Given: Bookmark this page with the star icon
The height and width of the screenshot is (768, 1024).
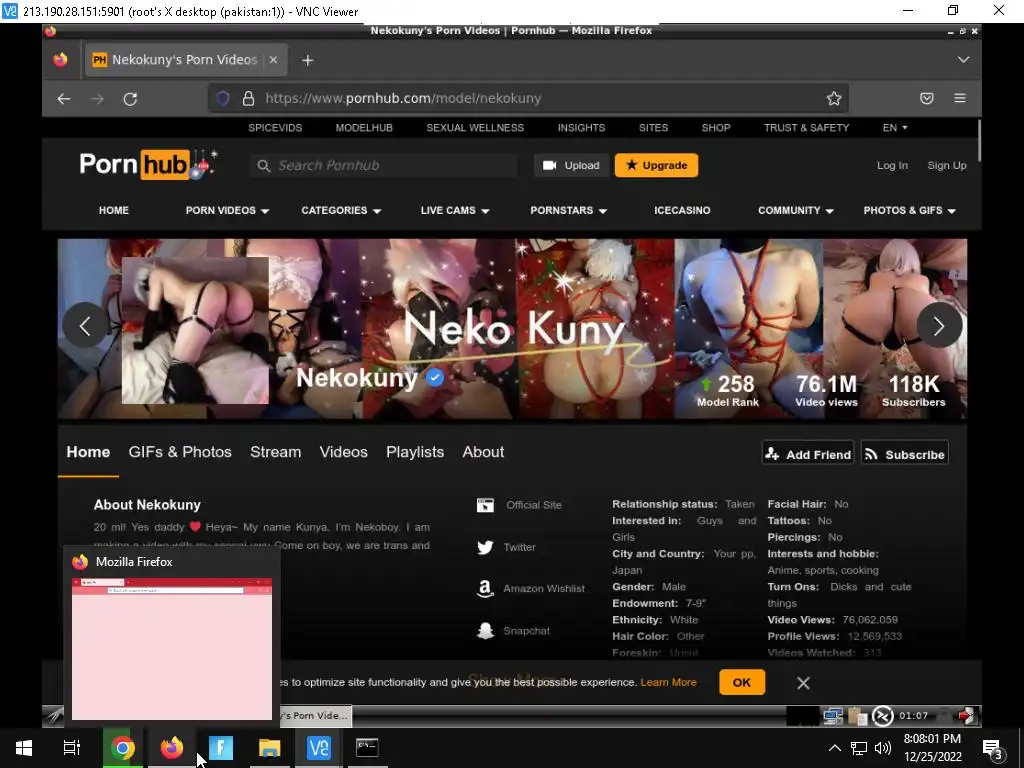Looking at the screenshot, I should click(833, 99).
